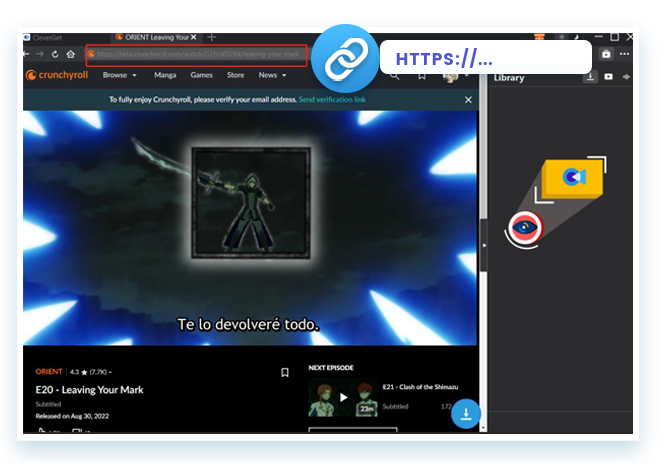The height and width of the screenshot is (463, 664).
Task: Click Send verification link
Action: click(332, 100)
